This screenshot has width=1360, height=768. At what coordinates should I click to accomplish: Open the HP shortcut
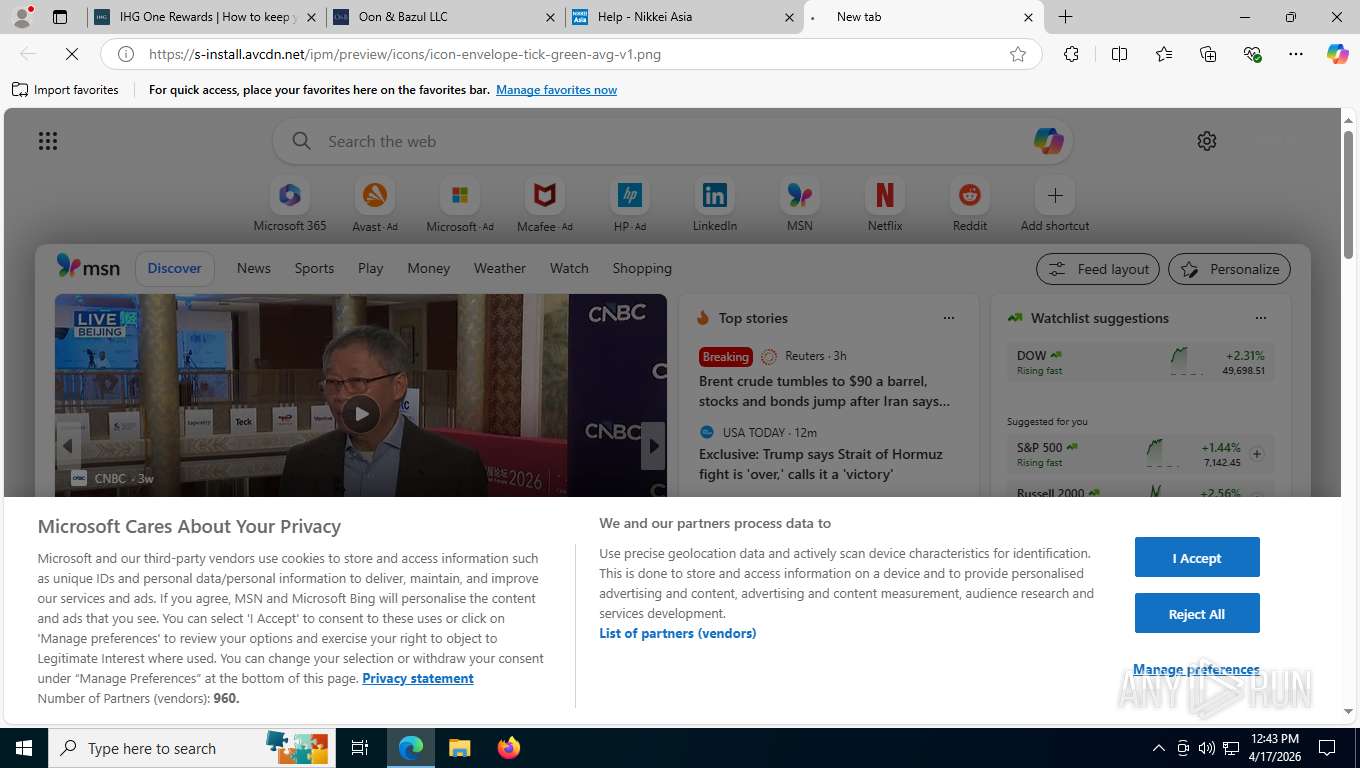pos(630,205)
